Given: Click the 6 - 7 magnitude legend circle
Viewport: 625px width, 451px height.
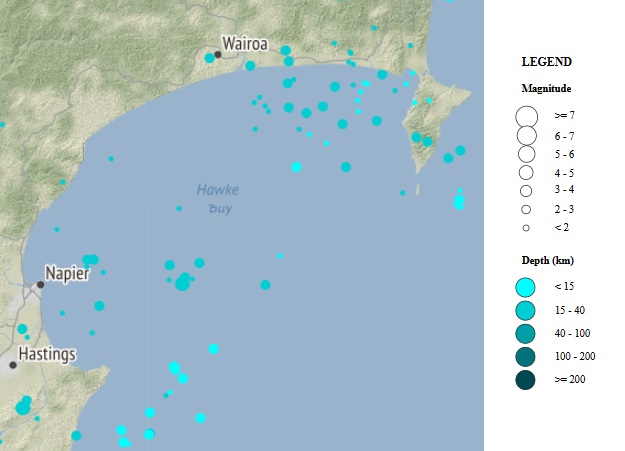Looking at the screenshot, I should 527,136.
